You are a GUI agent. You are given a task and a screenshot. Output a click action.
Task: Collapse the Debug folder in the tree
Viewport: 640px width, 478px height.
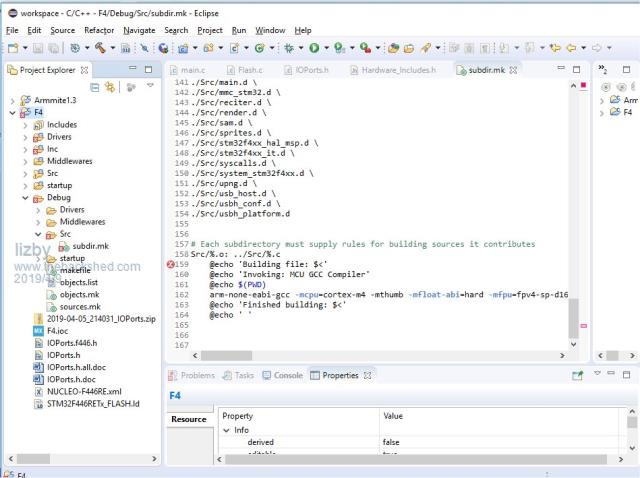[x=26, y=197]
